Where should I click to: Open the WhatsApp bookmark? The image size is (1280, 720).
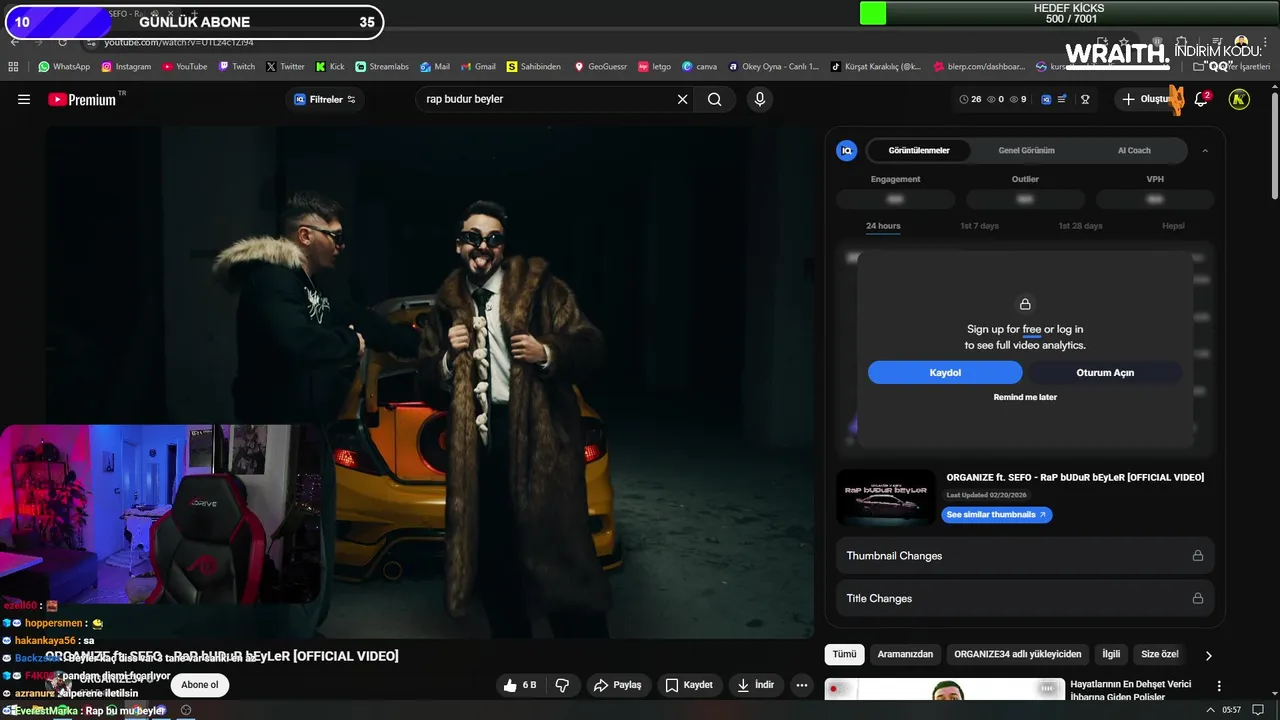click(x=64, y=67)
